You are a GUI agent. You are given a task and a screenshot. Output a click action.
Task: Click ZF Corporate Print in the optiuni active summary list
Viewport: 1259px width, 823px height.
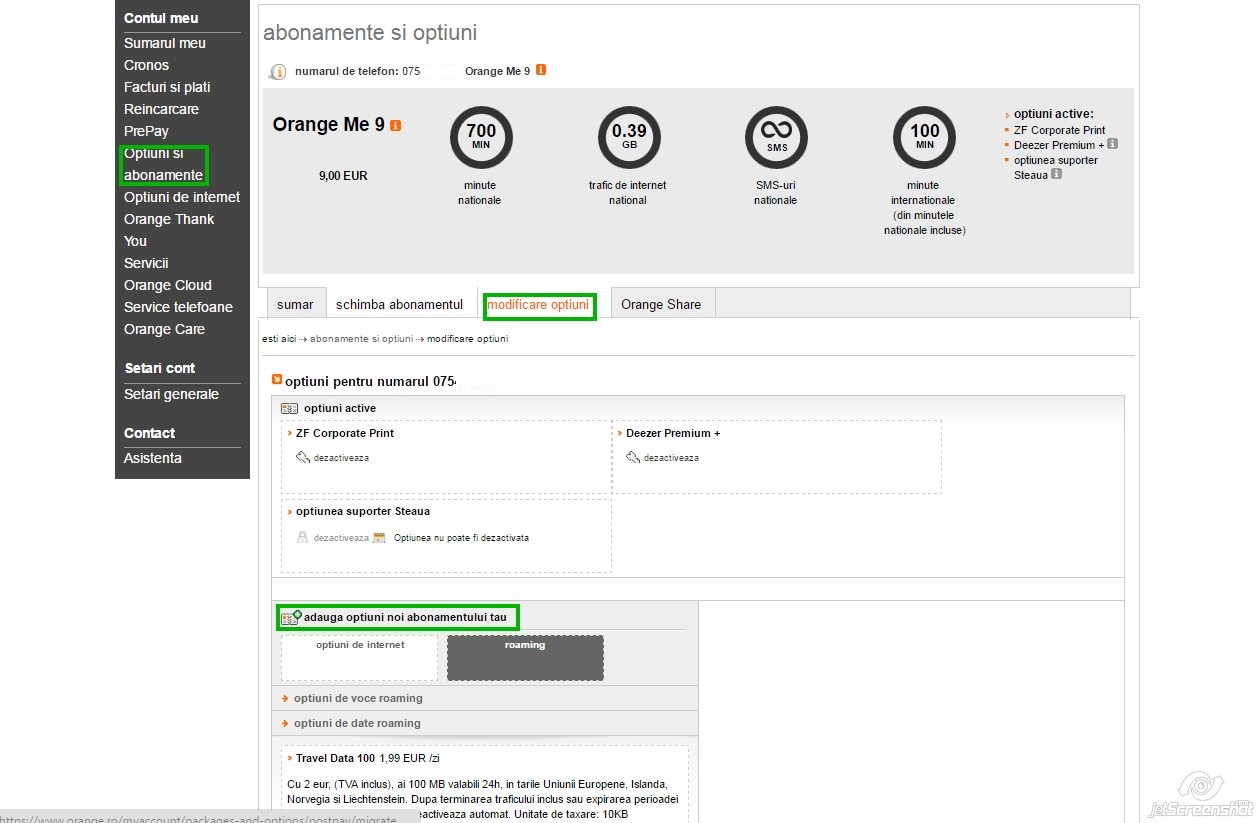[1060, 130]
